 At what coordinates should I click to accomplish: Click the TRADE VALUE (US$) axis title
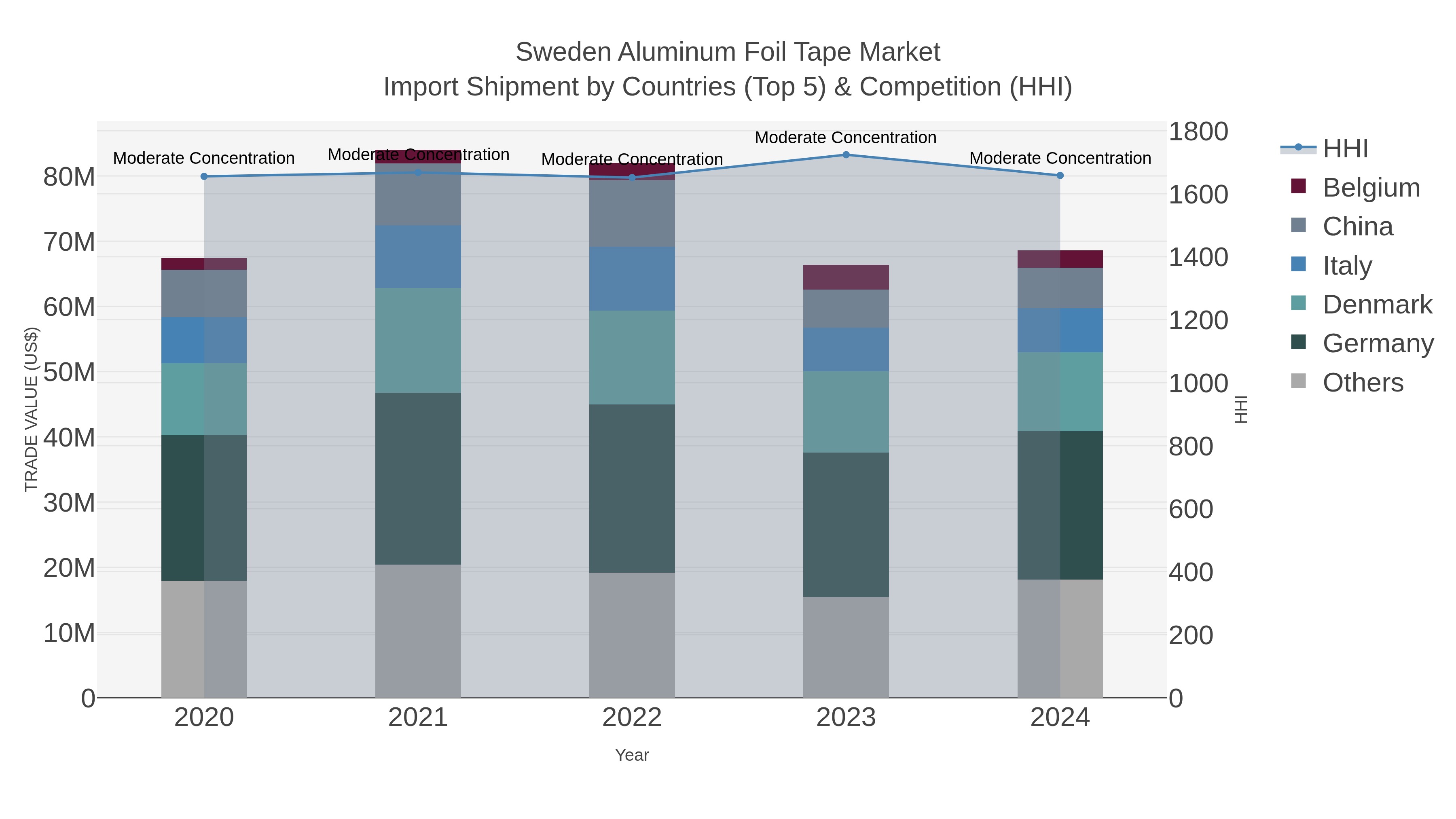pyautogui.click(x=32, y=409)
